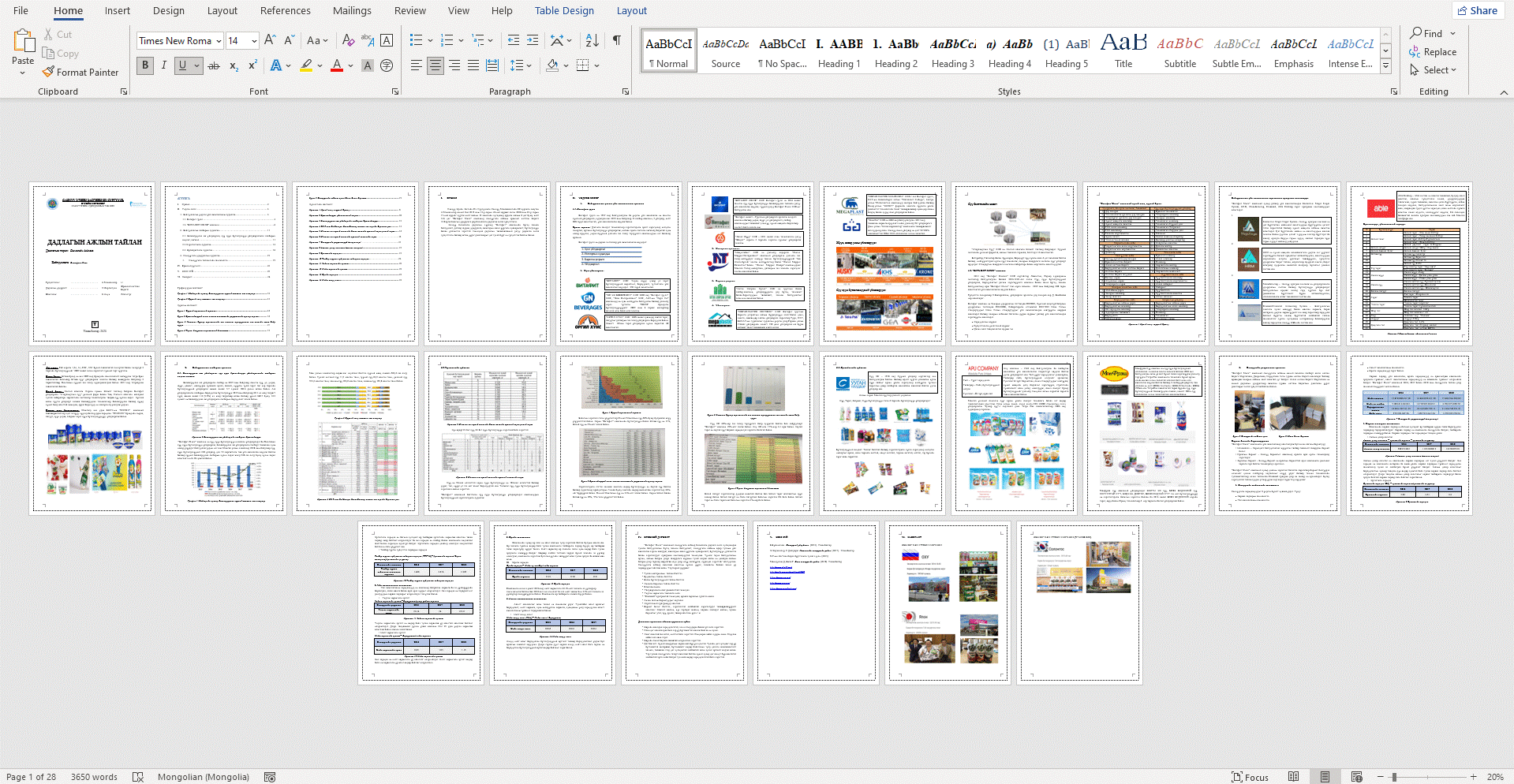Click the Clear All Formatting icon
The height and width of the screenshot is (784, 1514).
point(348,40)
